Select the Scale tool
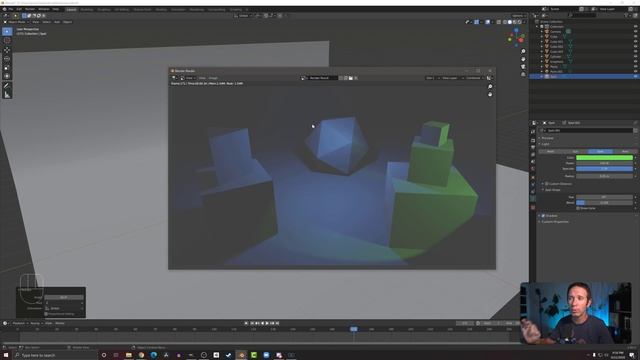Screen dimensions: 640x360 point(7,67)
